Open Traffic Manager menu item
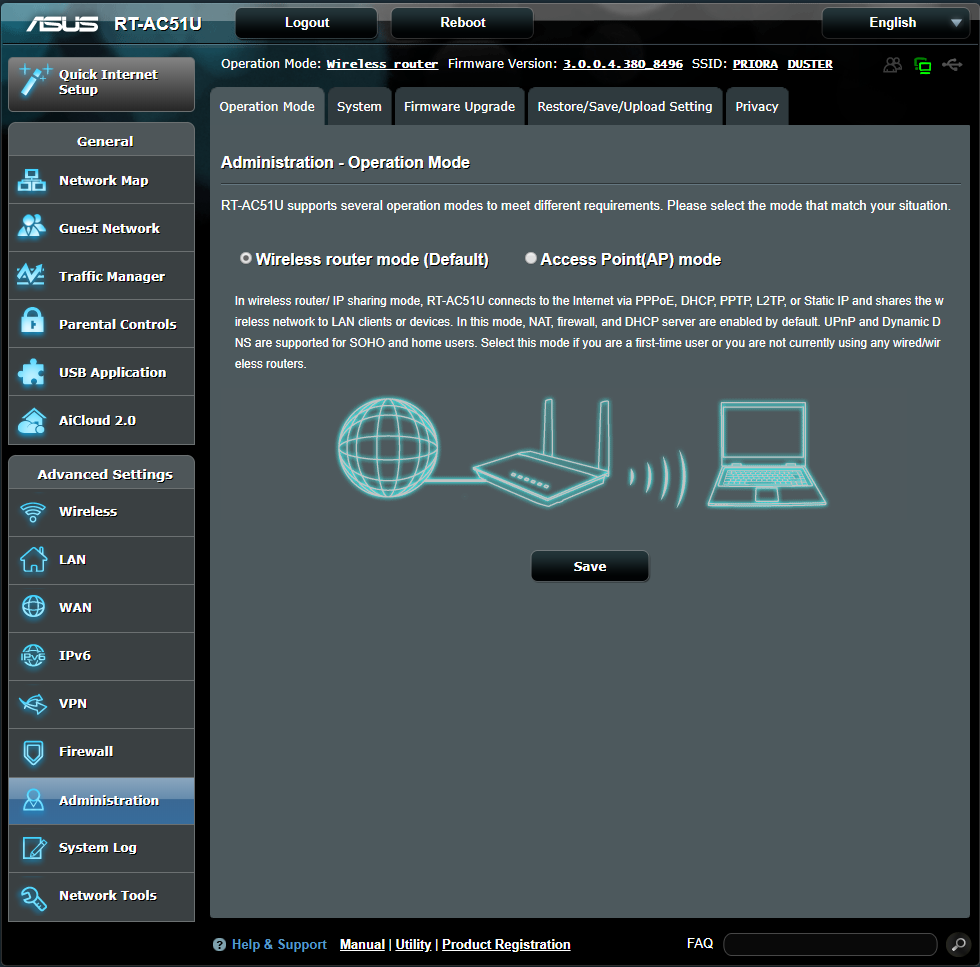The image size is (980, 967). pyautogui.click(x=101, y=276)
